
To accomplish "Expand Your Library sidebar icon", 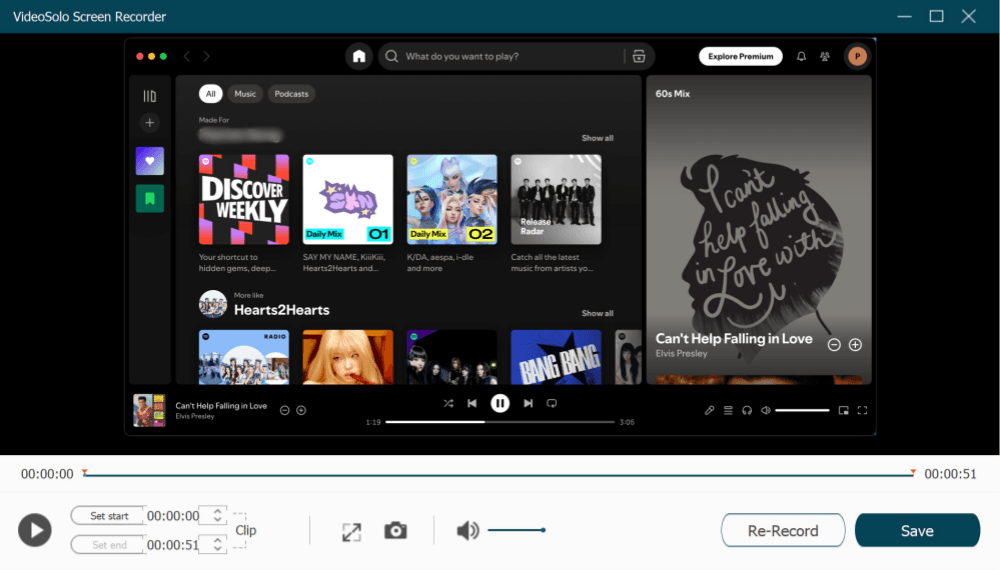I will pyautogui.click(x=150, y=96).
